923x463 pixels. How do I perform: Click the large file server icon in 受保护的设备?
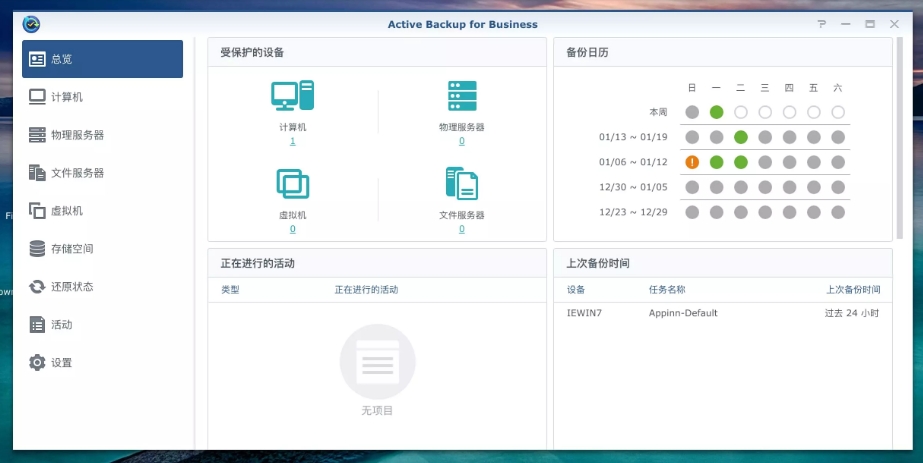point(462,184)
